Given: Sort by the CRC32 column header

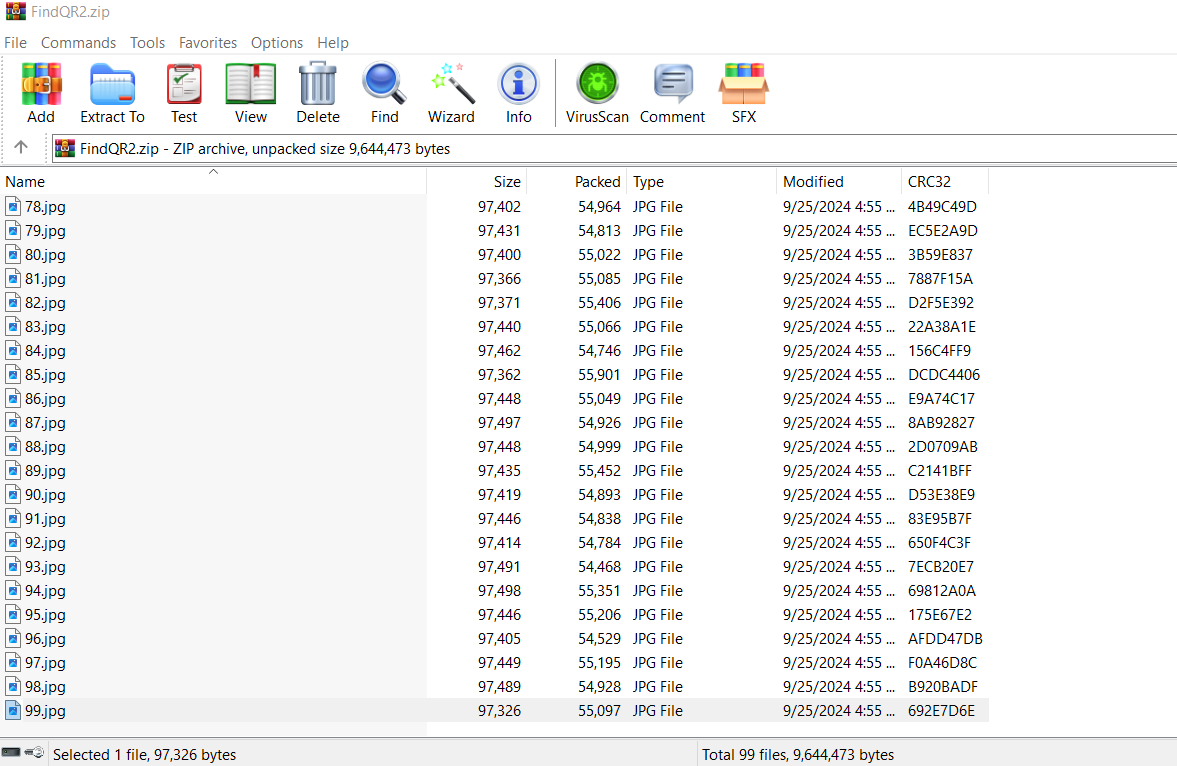Looking at the screenshot, I should click(x=945, y=182).
